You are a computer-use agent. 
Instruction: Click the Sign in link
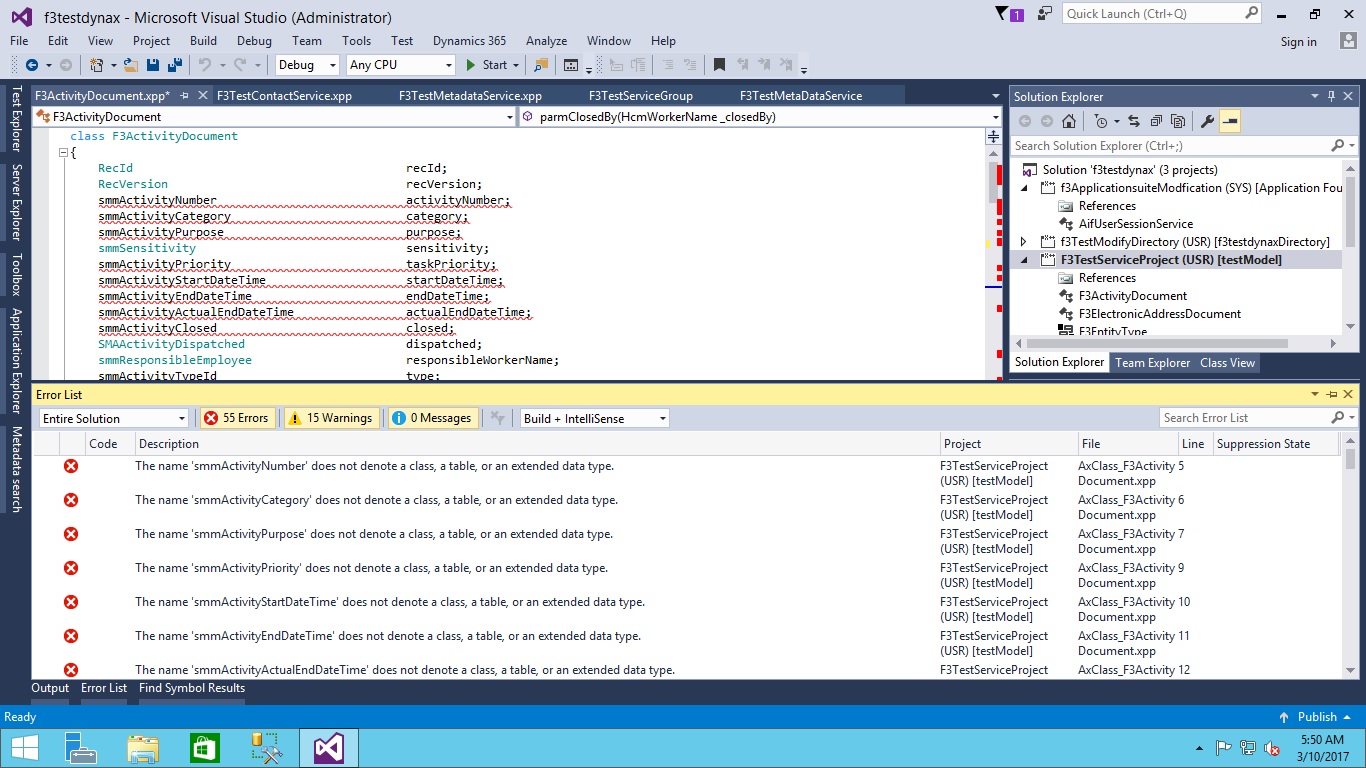tap(1298, 41)
